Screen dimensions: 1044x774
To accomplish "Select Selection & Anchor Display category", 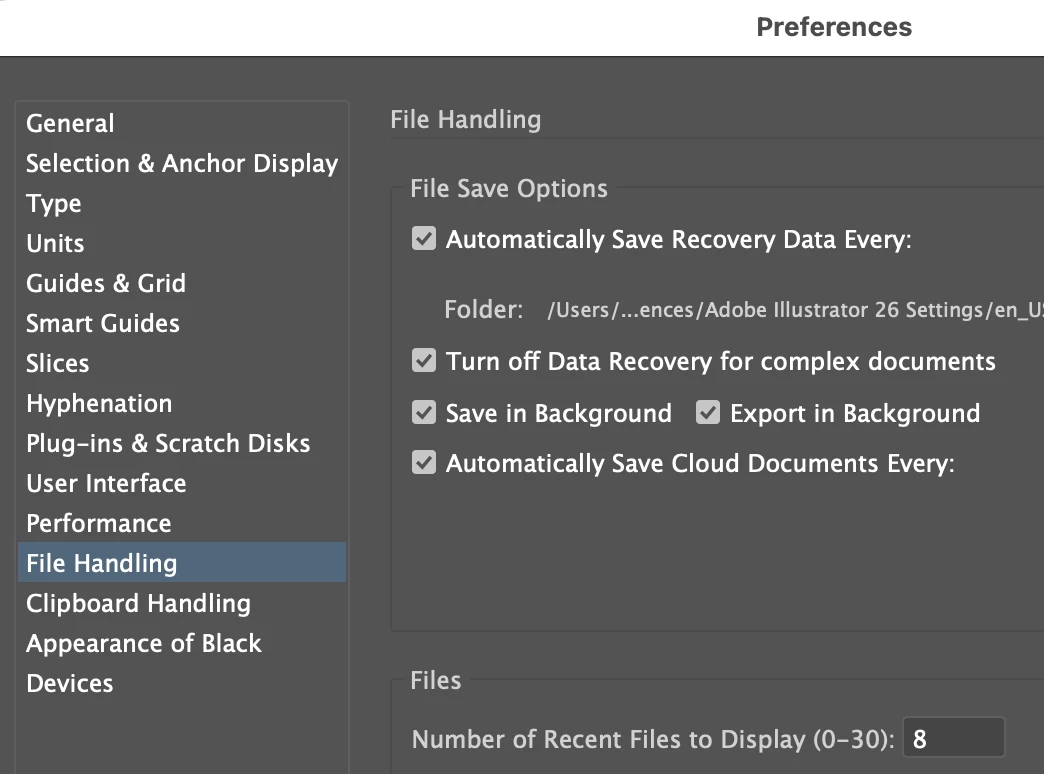I will [181, 163].
